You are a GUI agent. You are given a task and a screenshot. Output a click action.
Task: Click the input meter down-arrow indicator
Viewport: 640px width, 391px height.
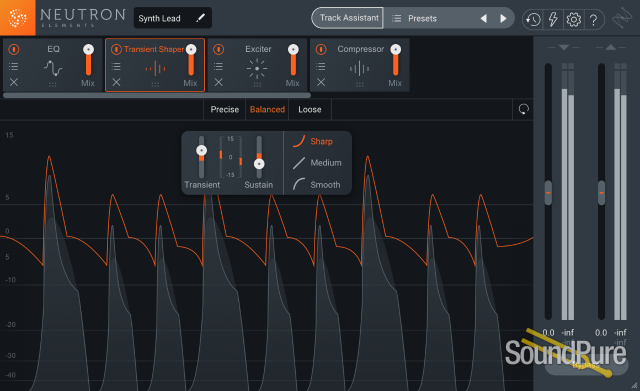point(564,47)
